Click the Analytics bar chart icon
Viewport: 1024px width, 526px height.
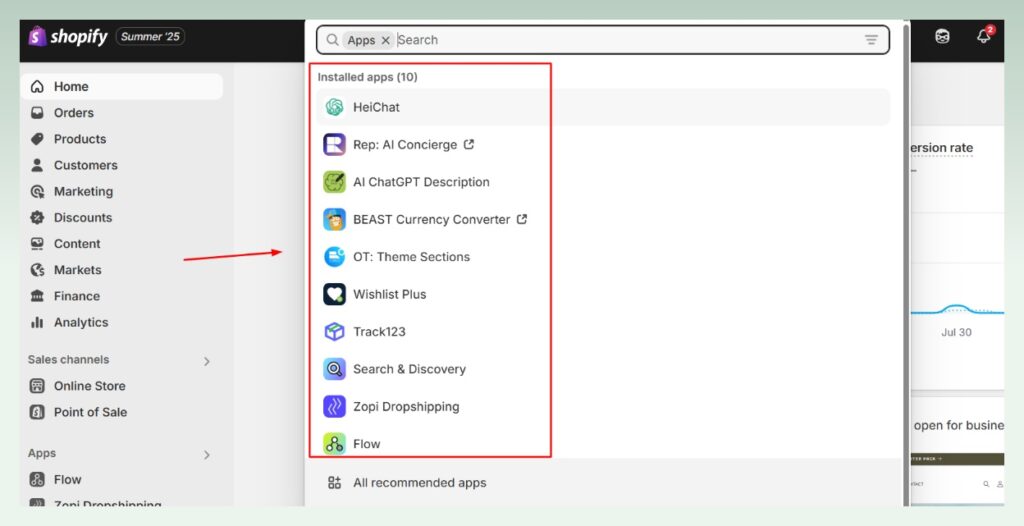pyautogui.click(x=37, y=322)
